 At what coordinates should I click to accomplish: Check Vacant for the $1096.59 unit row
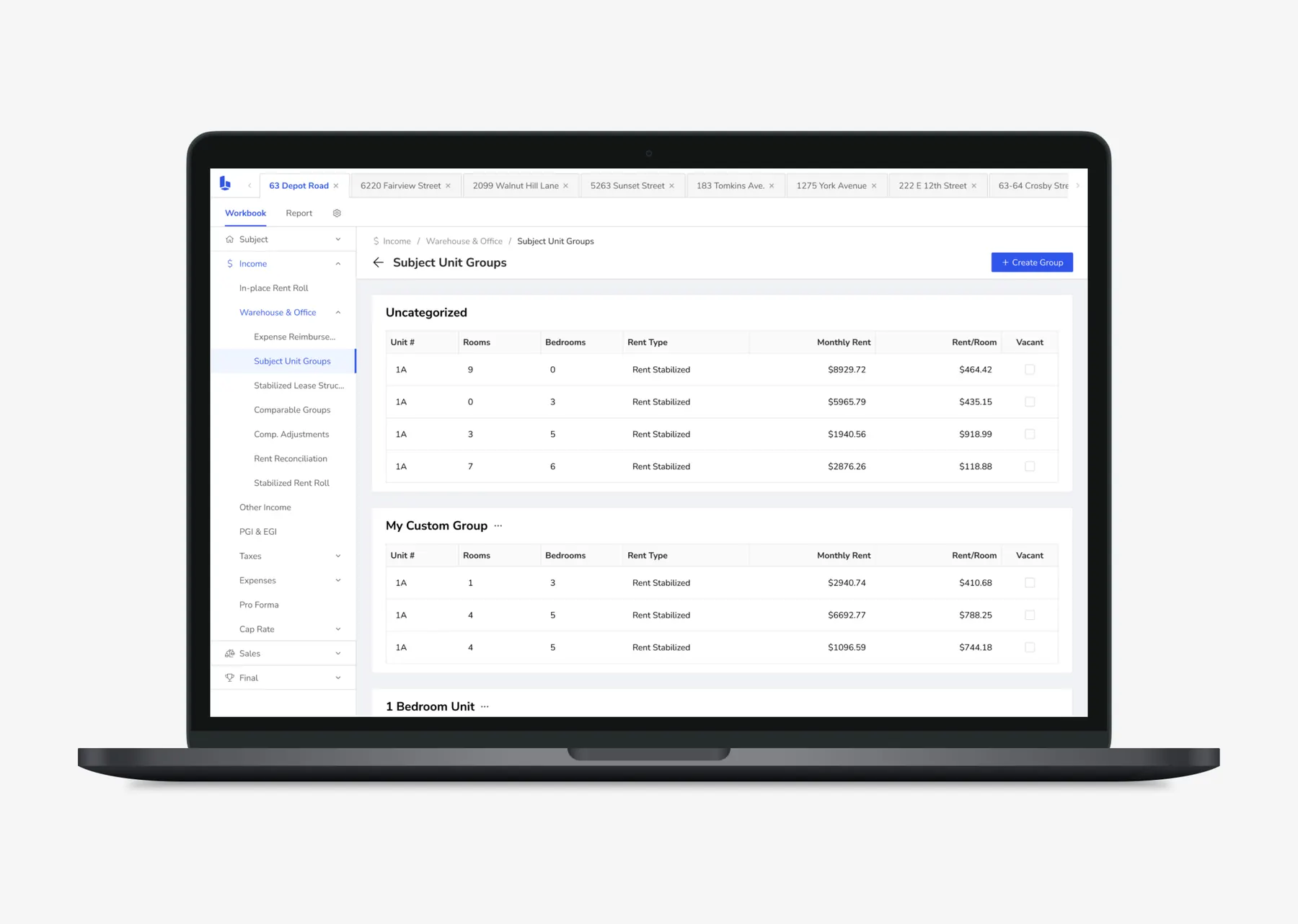point(1030,647)
